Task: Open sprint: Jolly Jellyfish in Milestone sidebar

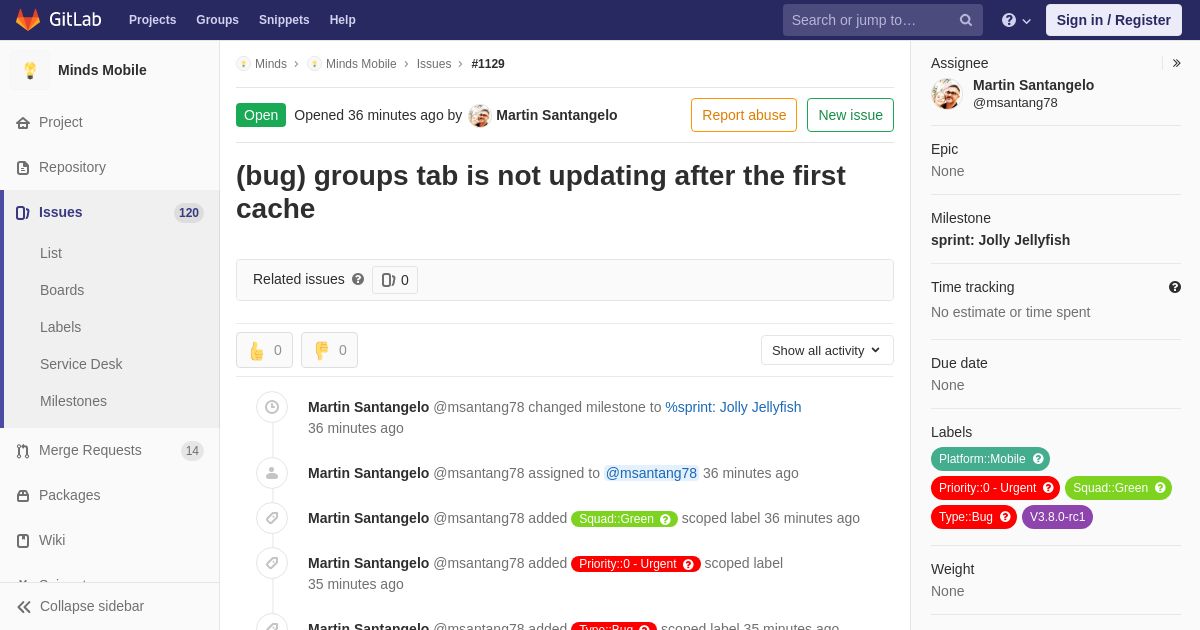Action: (1000, 240)
